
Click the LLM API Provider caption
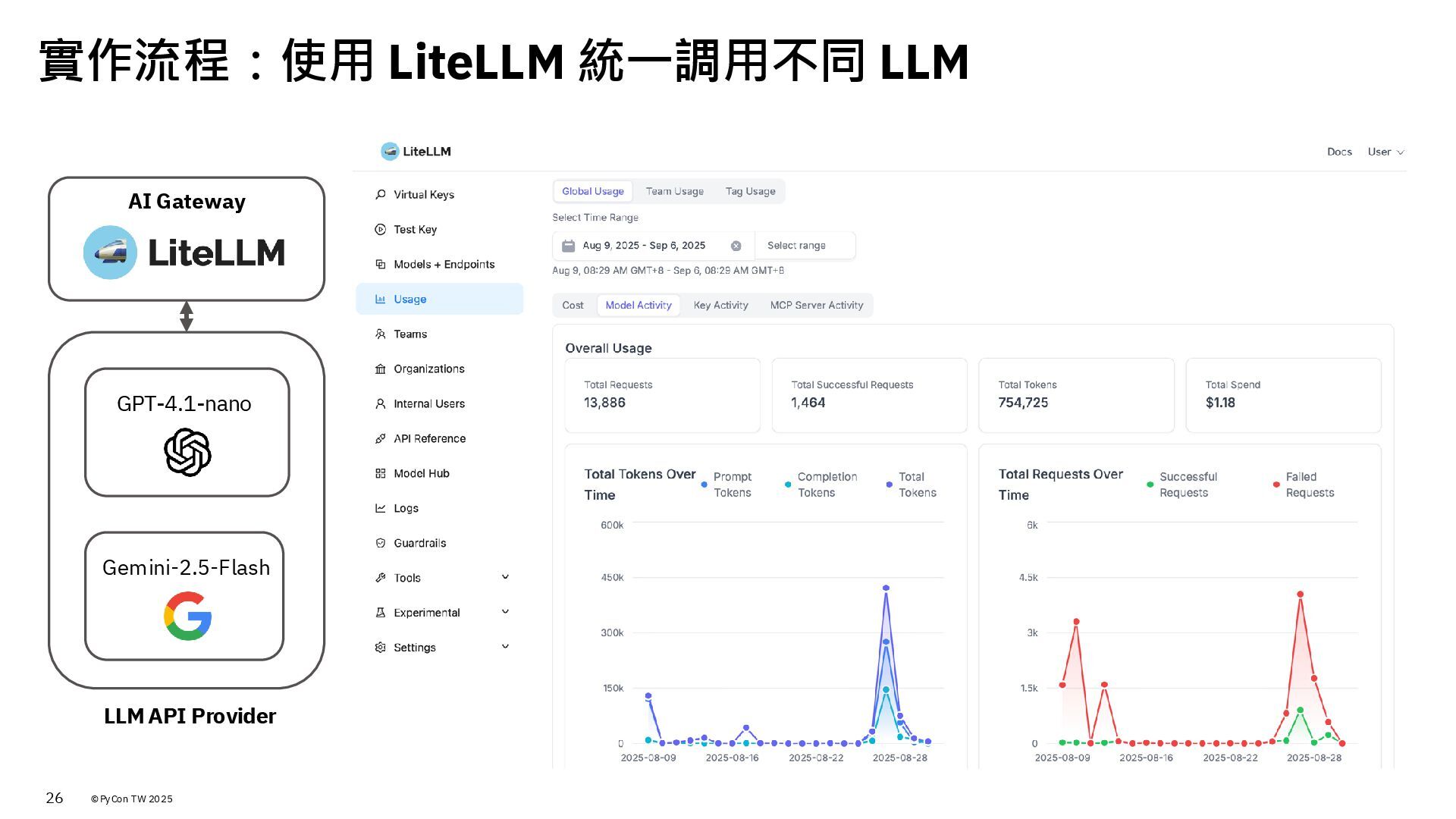[x=190, y=716]
